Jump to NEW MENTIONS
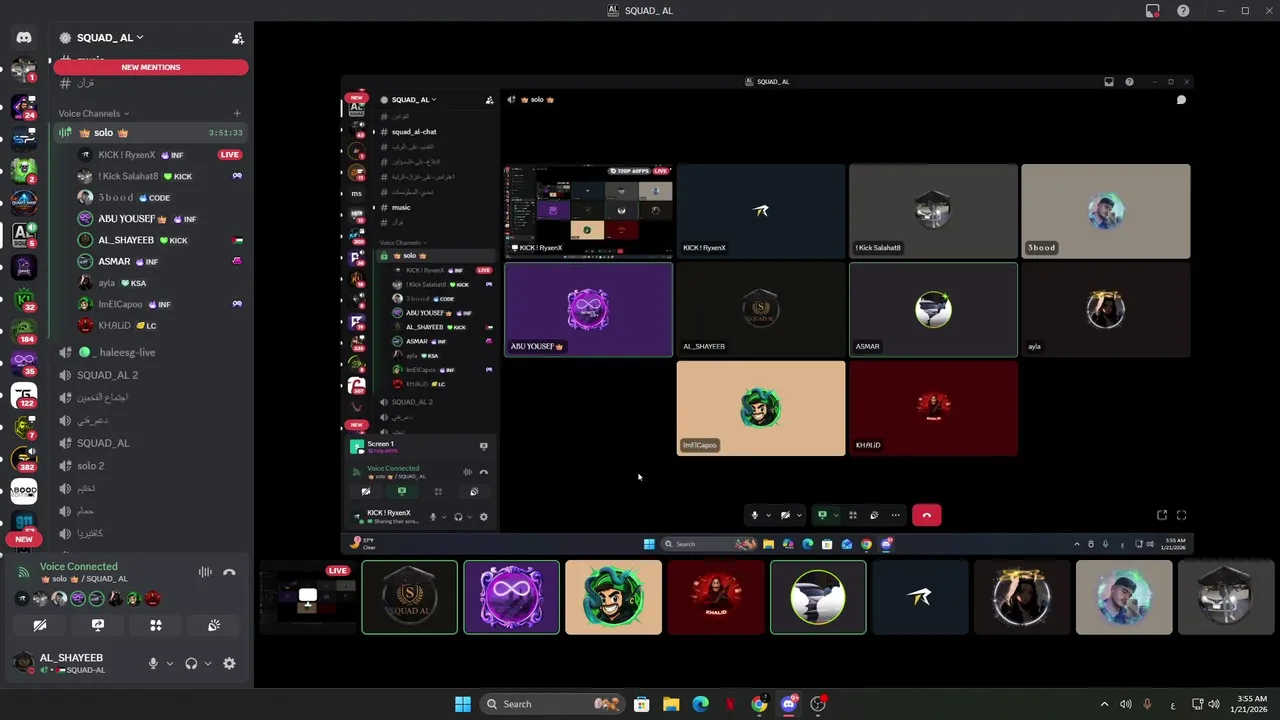The height and width of the screenshot is (720, 1280). (x=151, y=67)
